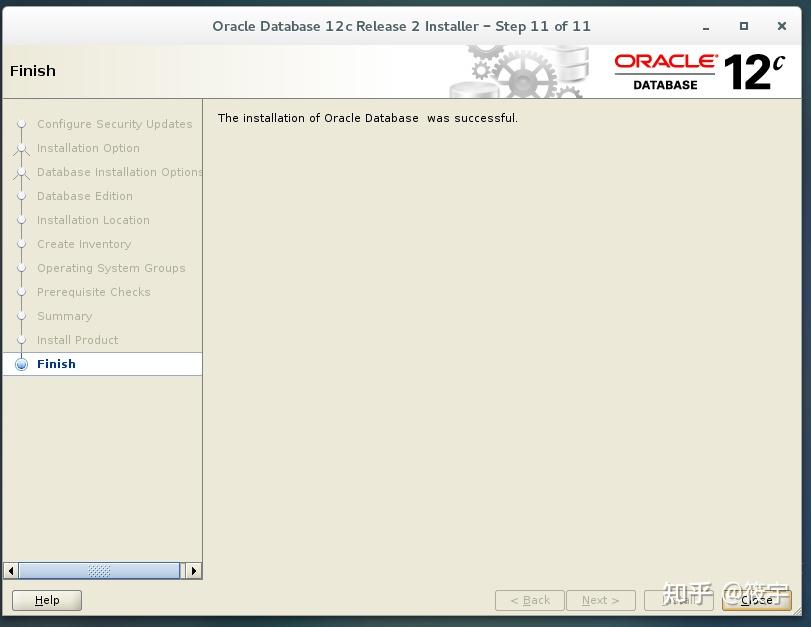Select Database Installation Options step
811x627 pixels.
(120, 172)
